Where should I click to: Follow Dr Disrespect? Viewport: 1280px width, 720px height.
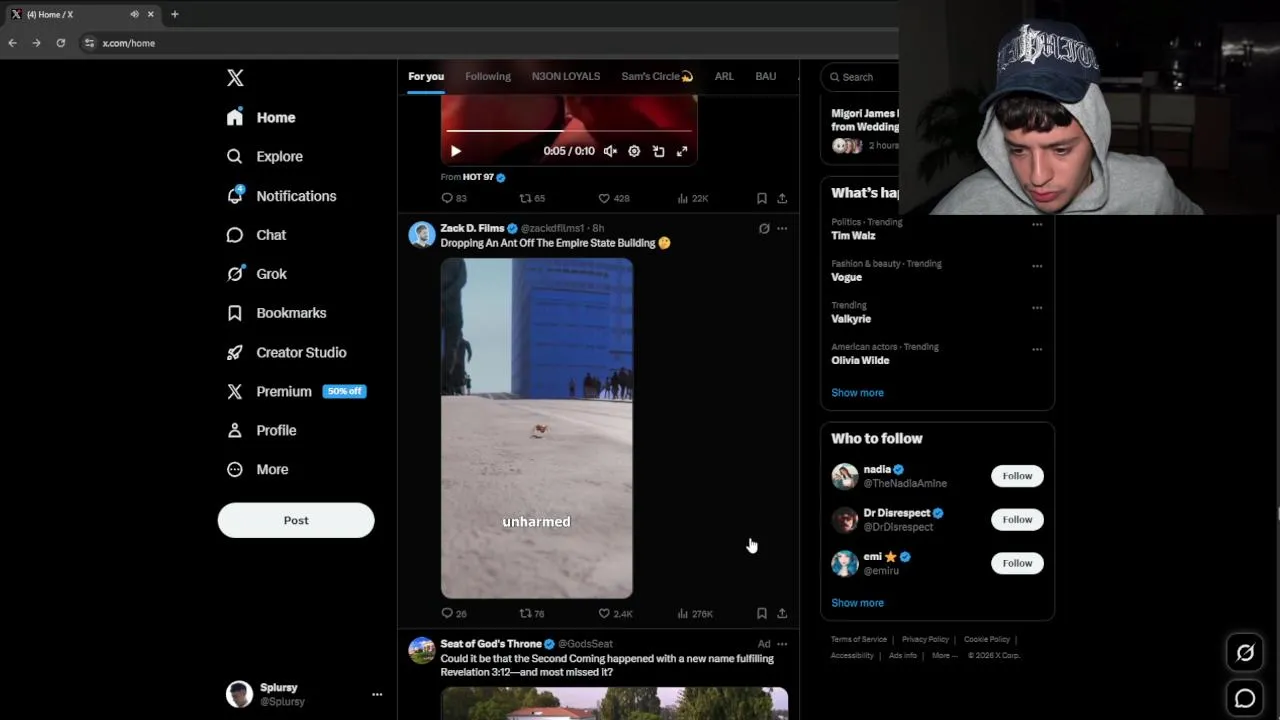pos(1017,519)
